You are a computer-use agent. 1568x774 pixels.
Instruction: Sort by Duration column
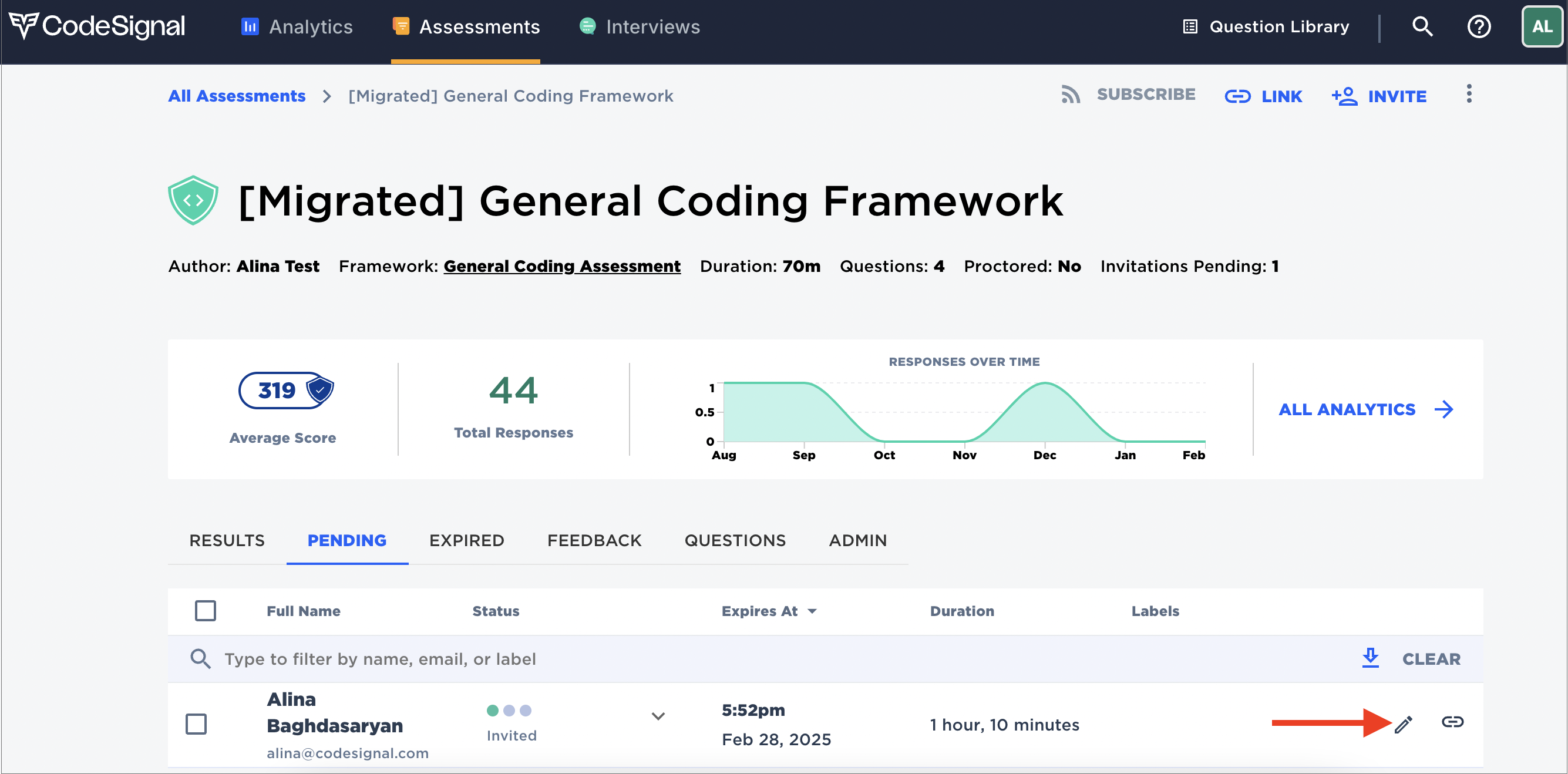(x=962, y=611)
